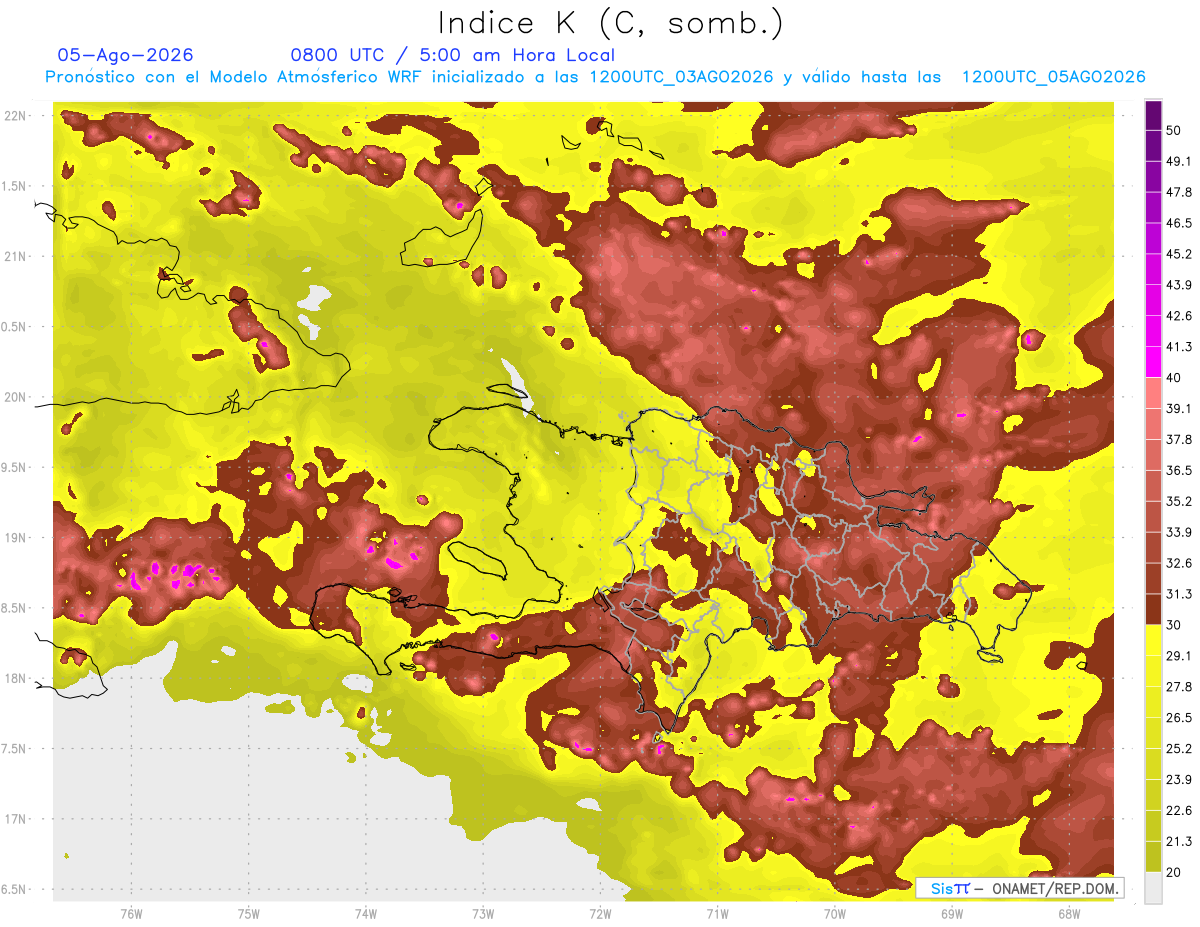This screenshot has height=927, width=1200.
Task: Click the '76W' longitude label
Action: click(131, 913)
